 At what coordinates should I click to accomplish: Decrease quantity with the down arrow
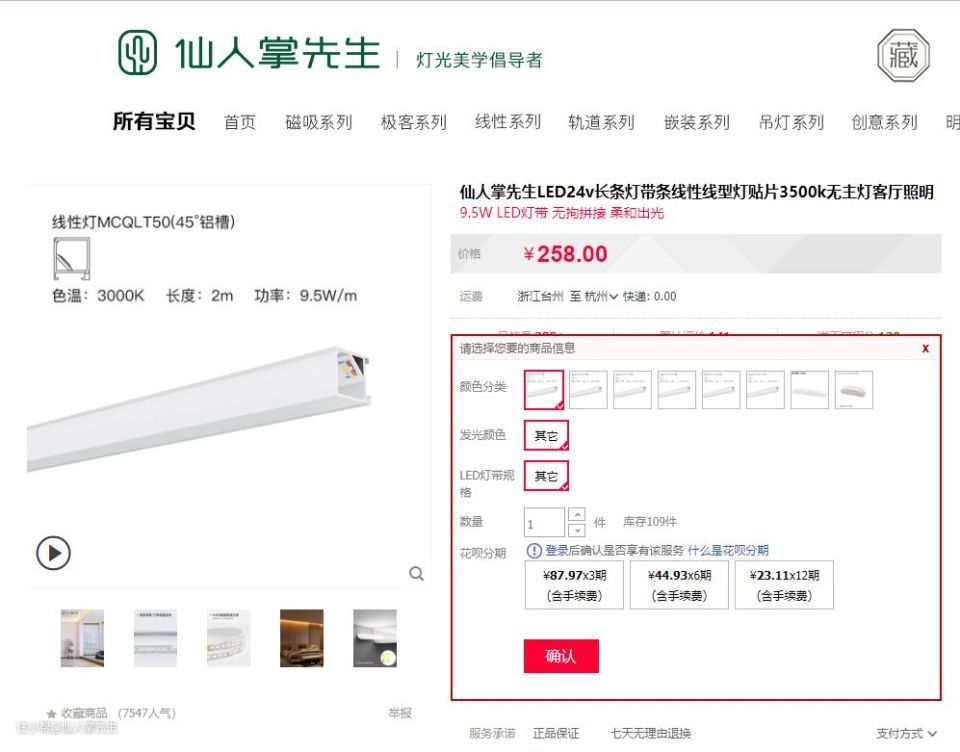pos(577,530)
